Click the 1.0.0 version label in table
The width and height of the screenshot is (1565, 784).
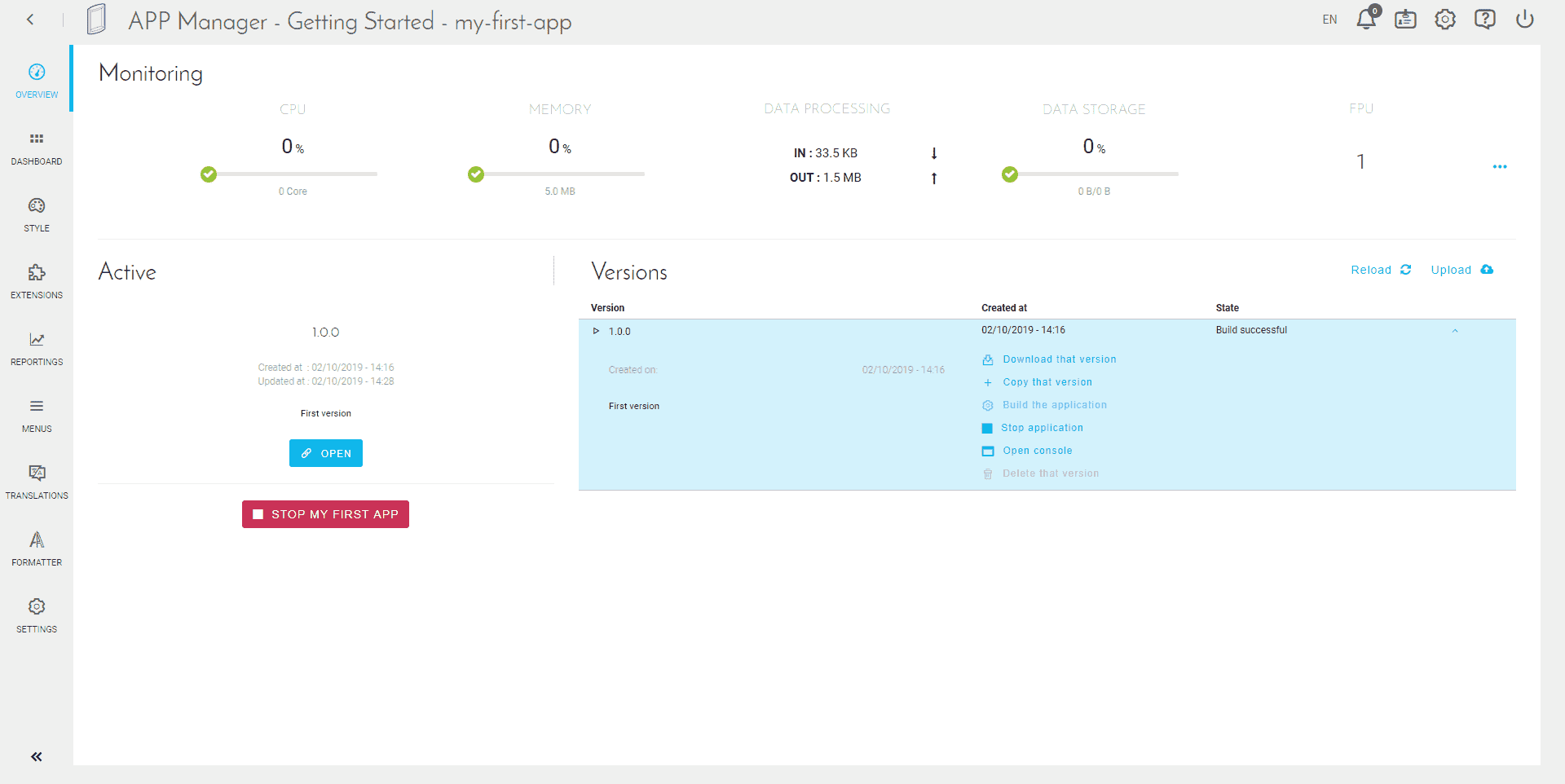[619, 332]
